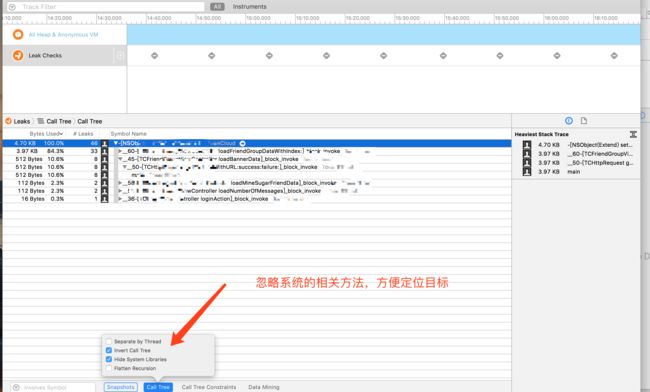Click the Call Tree list icon in breadcrumb
650x392 pixels.
(41, 121)
